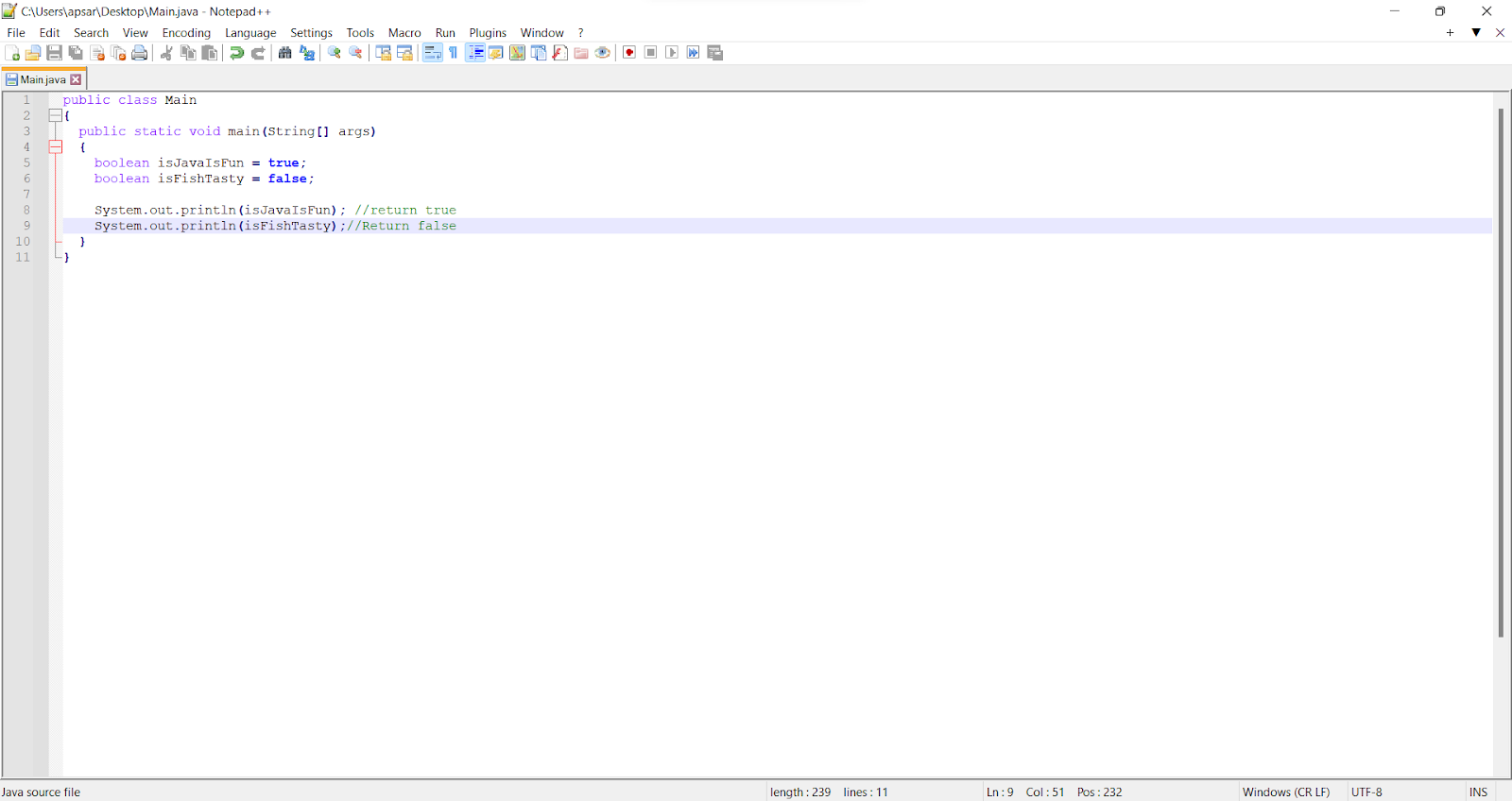
Task: Click Save Current Recorded Macro icon
Action: 715,53
